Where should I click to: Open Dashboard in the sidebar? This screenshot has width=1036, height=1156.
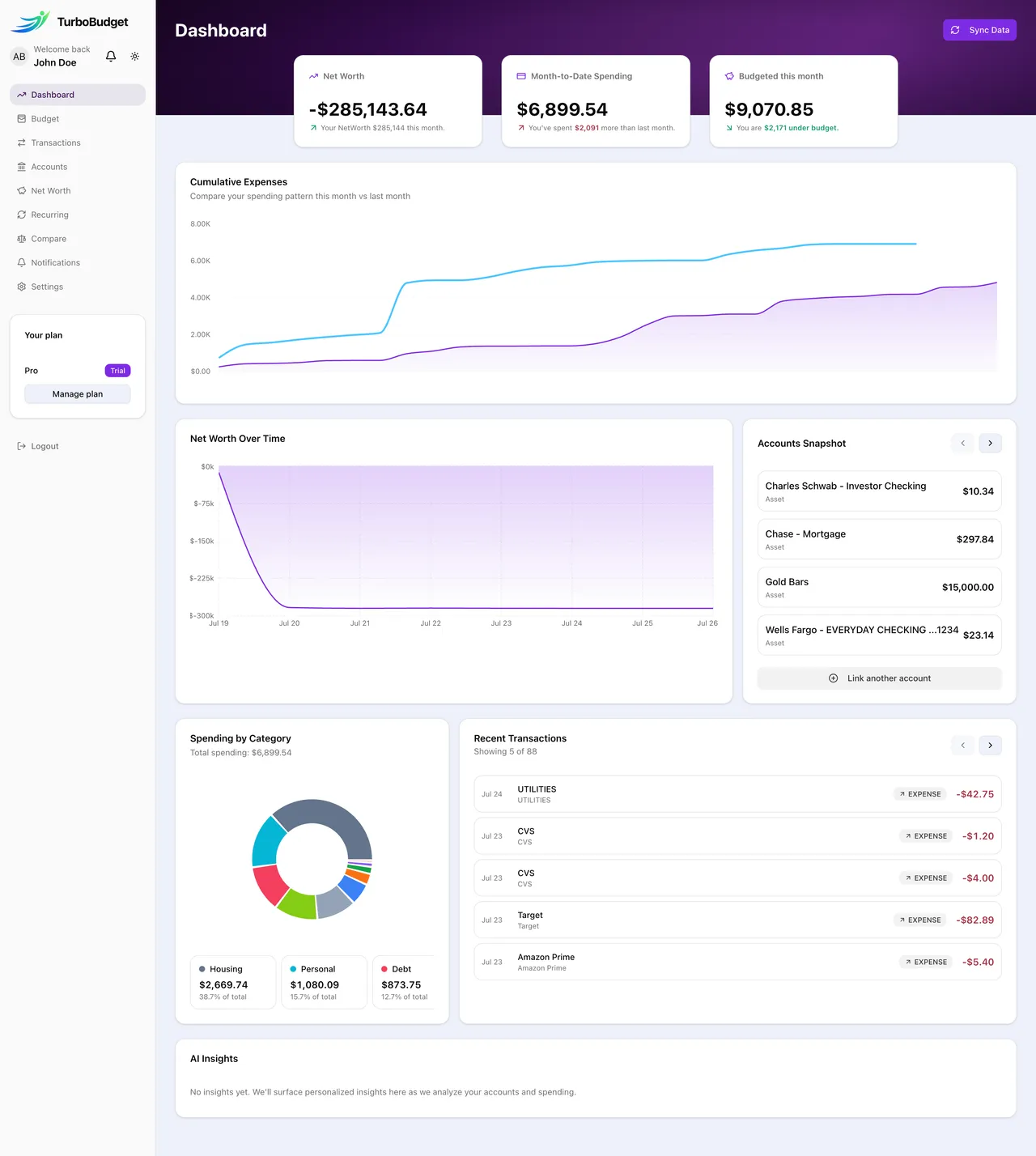pos(78,95)
